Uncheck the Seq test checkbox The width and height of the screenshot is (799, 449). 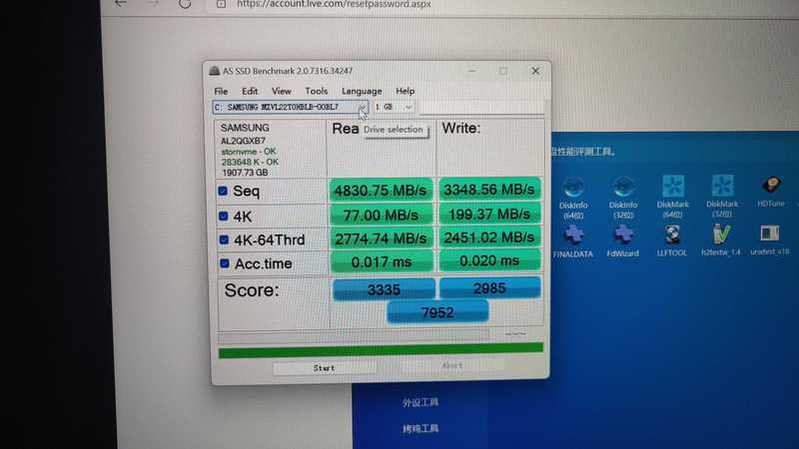click(223, 191)
